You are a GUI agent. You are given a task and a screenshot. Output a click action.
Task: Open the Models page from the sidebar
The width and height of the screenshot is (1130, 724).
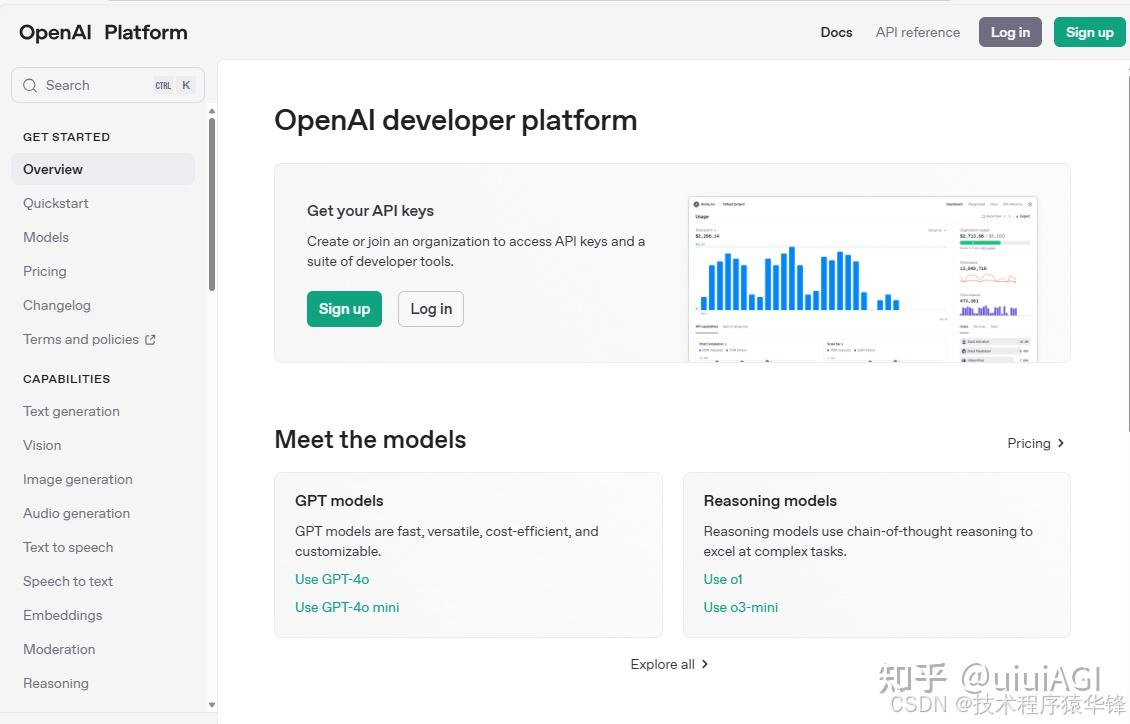pos(46,237)
